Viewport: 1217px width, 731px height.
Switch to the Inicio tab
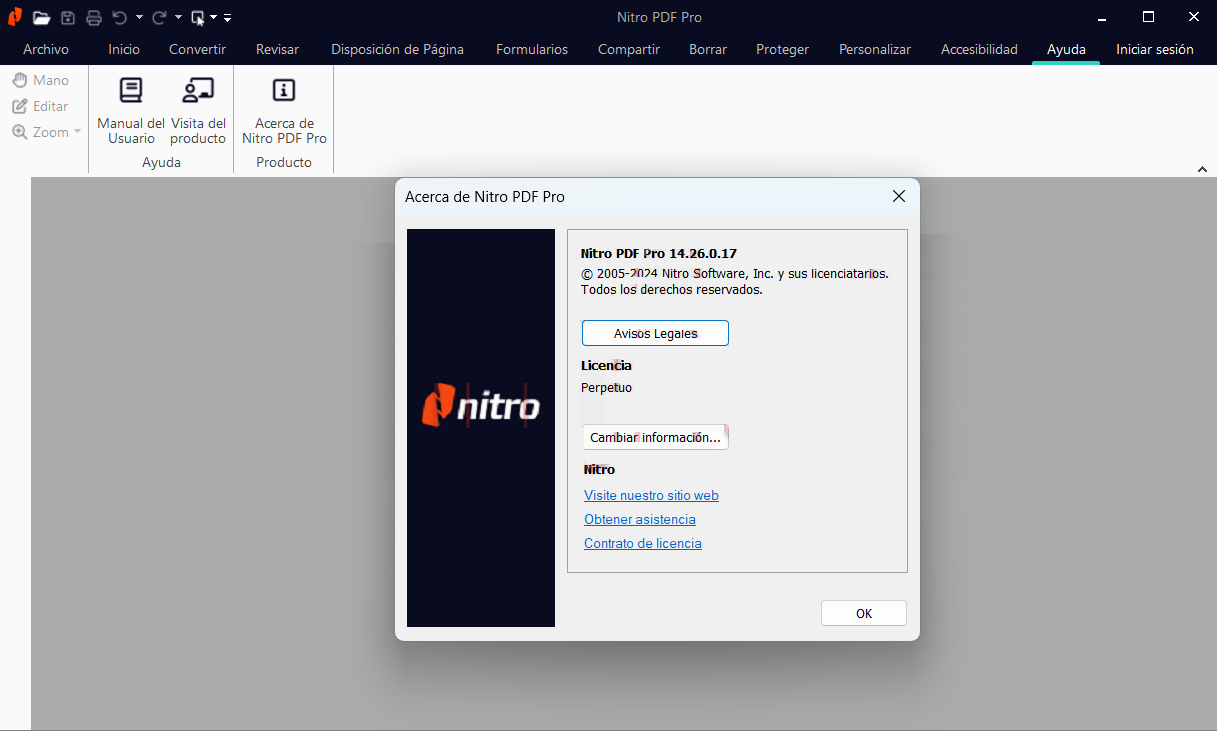point(124,49)
